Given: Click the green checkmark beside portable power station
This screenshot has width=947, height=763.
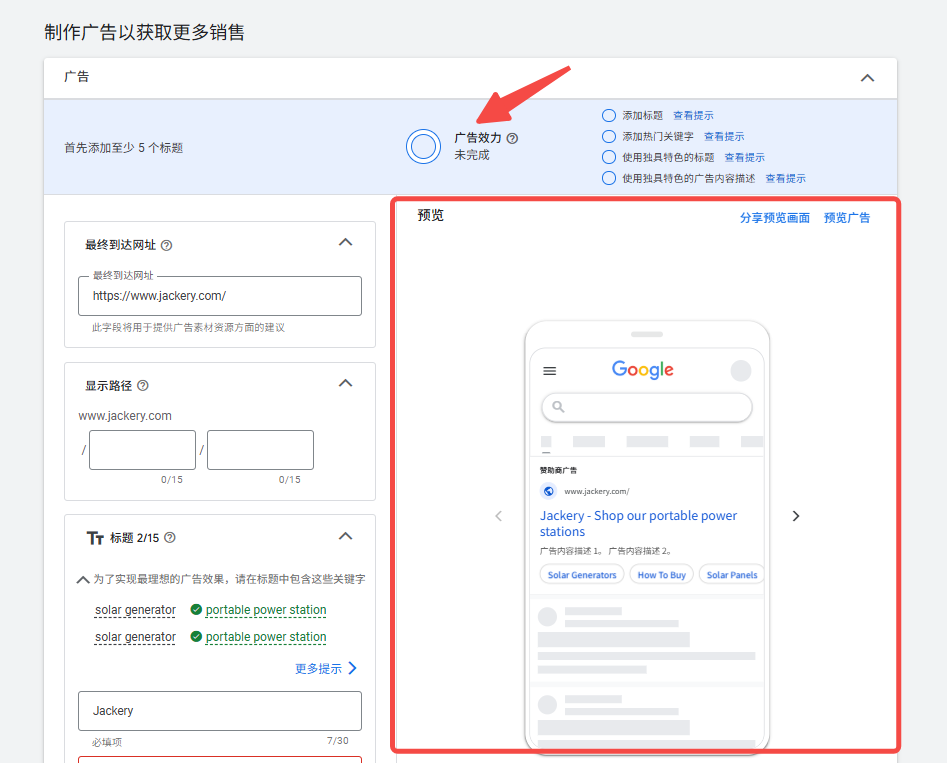Looking at the screenshot, I should pos(196,610).
